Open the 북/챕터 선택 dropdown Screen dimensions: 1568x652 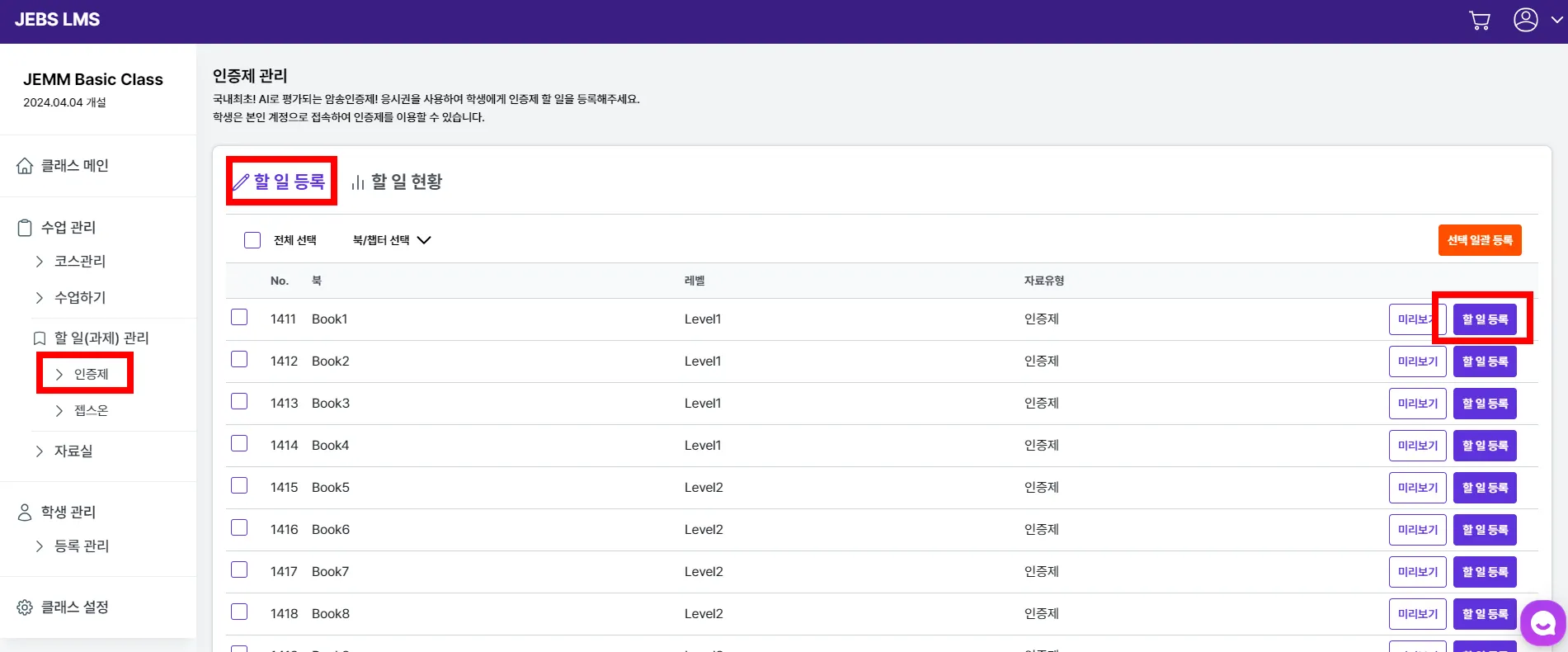coord(392,240)
